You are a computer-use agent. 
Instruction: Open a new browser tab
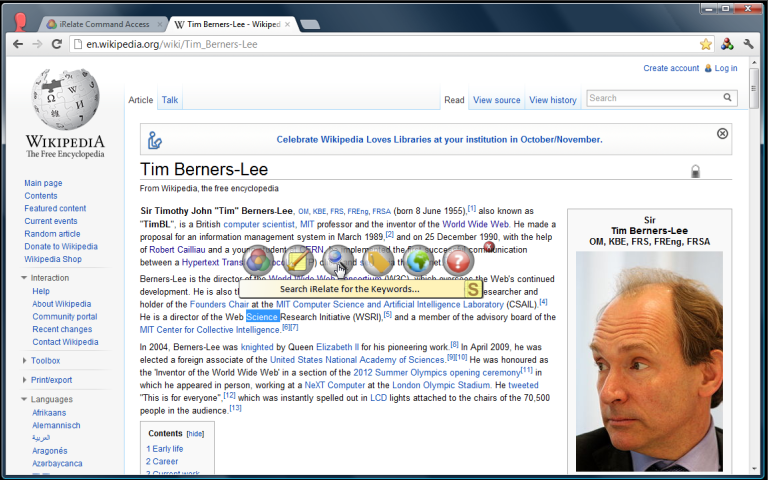coord(310,24)
